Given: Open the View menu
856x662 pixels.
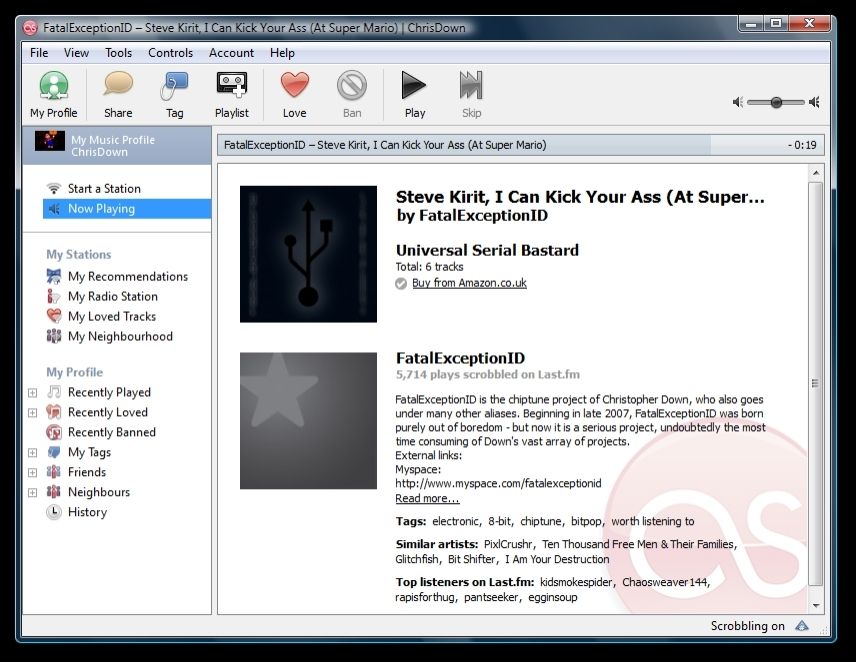Looking at the screenshot, I should point(76,53).
